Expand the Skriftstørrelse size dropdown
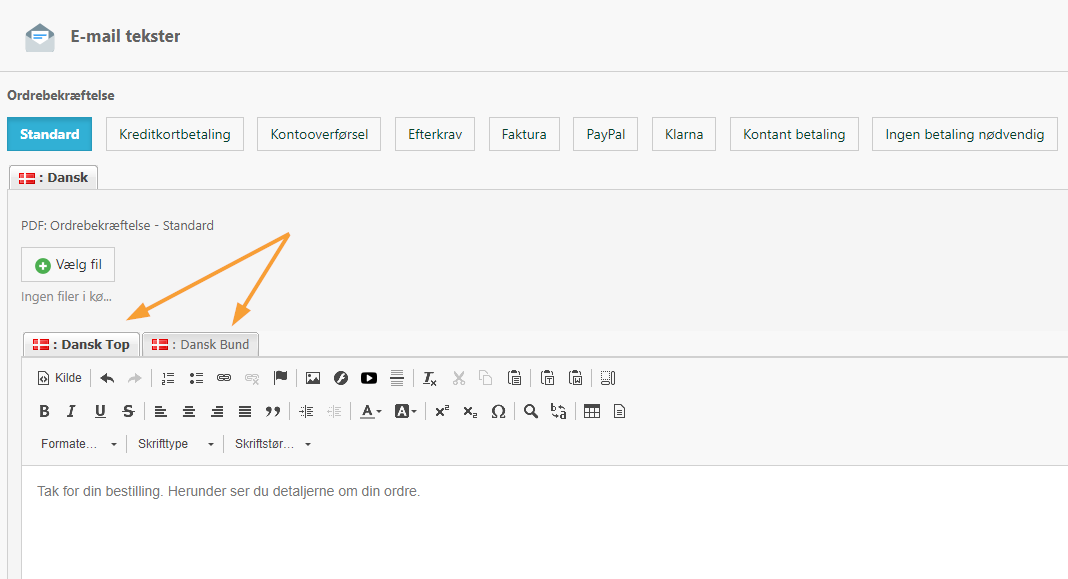Screen dimensions: 1068x579 pos(273,444)
